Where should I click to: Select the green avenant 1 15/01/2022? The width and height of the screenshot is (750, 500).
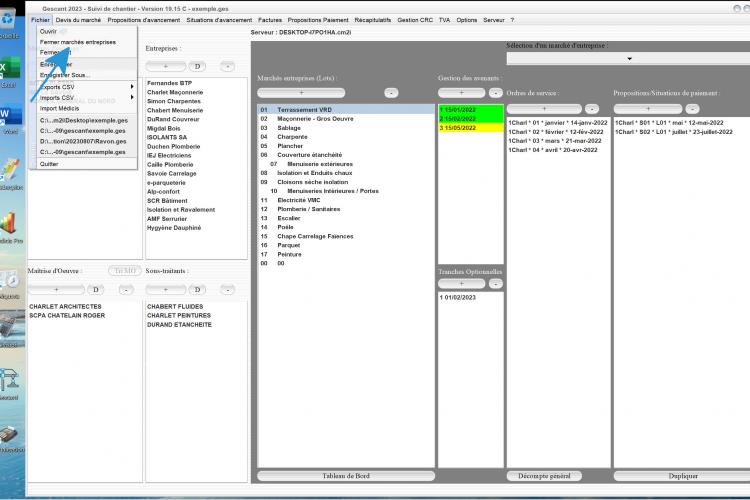(x=471, y=110)
